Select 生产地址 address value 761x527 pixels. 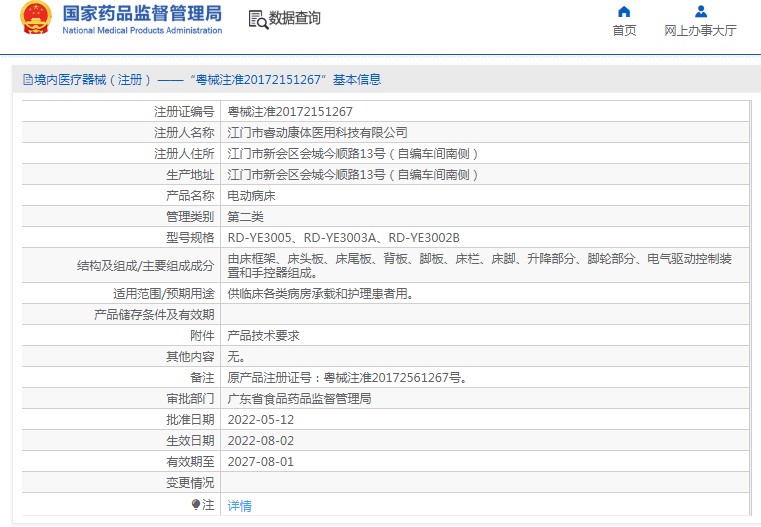tap(353, 175)
